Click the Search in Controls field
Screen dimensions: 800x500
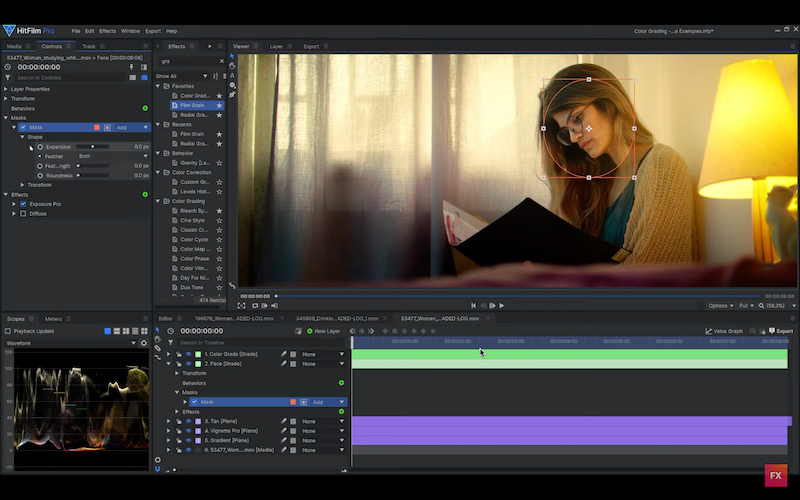click(70, 78)
